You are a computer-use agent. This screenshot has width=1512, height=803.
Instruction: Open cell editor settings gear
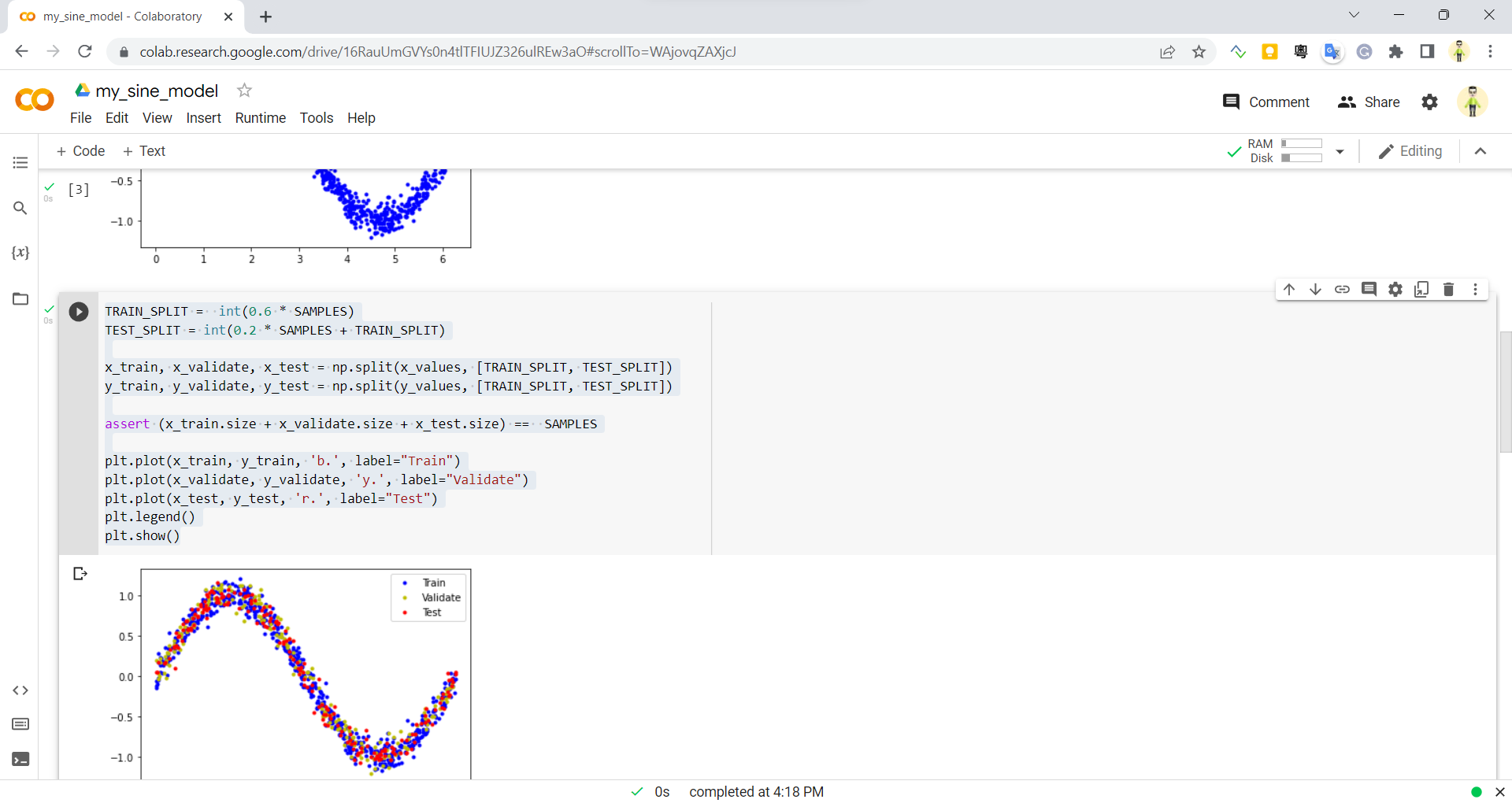tap(1395, 290)
